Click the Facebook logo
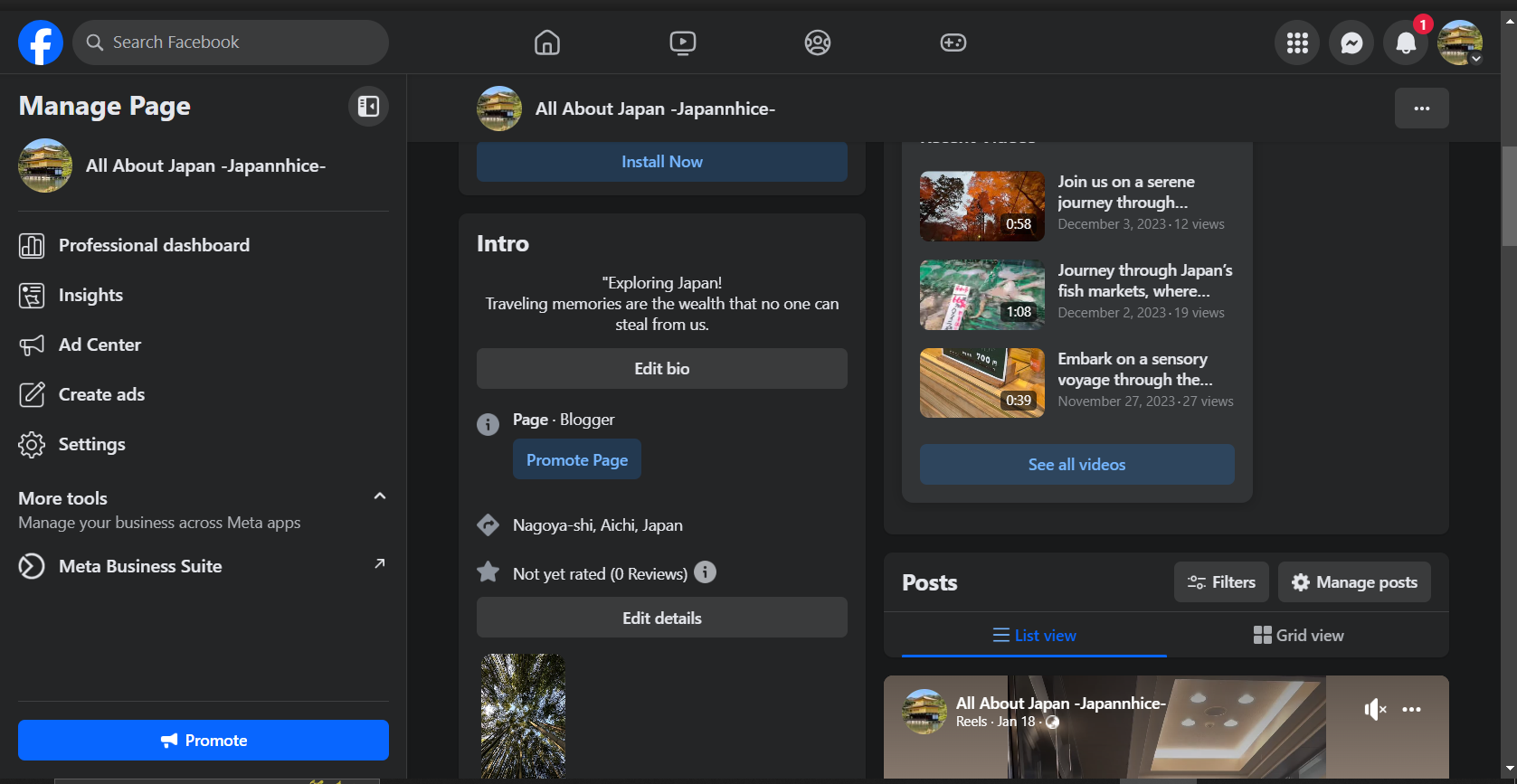1517x784 pixels. [x=41, y=43]
